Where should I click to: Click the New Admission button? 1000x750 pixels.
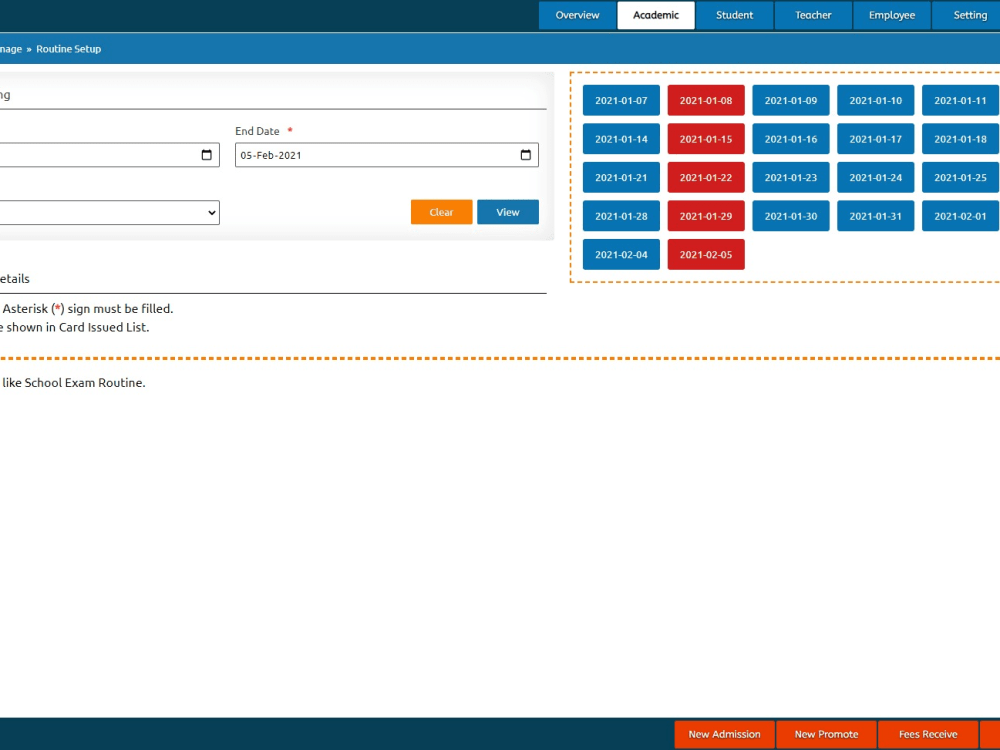pyautogui.click(x=724, y=734)
